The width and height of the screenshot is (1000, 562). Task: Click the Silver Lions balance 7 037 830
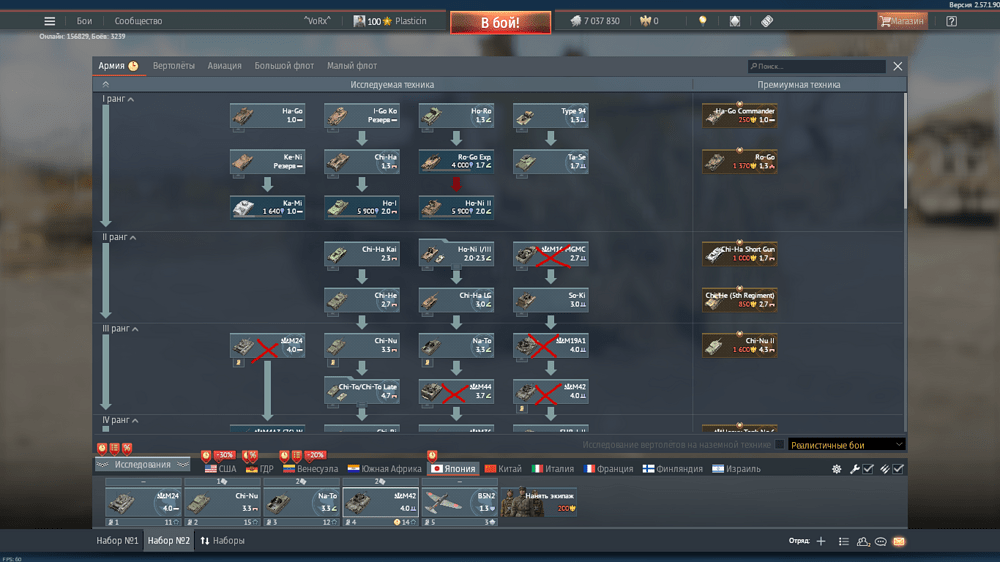(x=595, y=21)
